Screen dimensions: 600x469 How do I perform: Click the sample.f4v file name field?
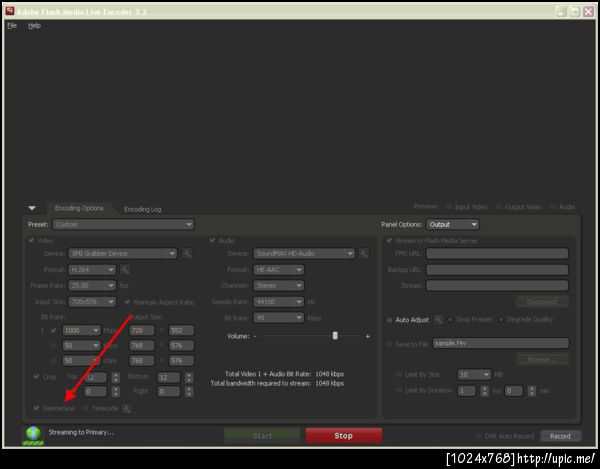tap(501, 343)
